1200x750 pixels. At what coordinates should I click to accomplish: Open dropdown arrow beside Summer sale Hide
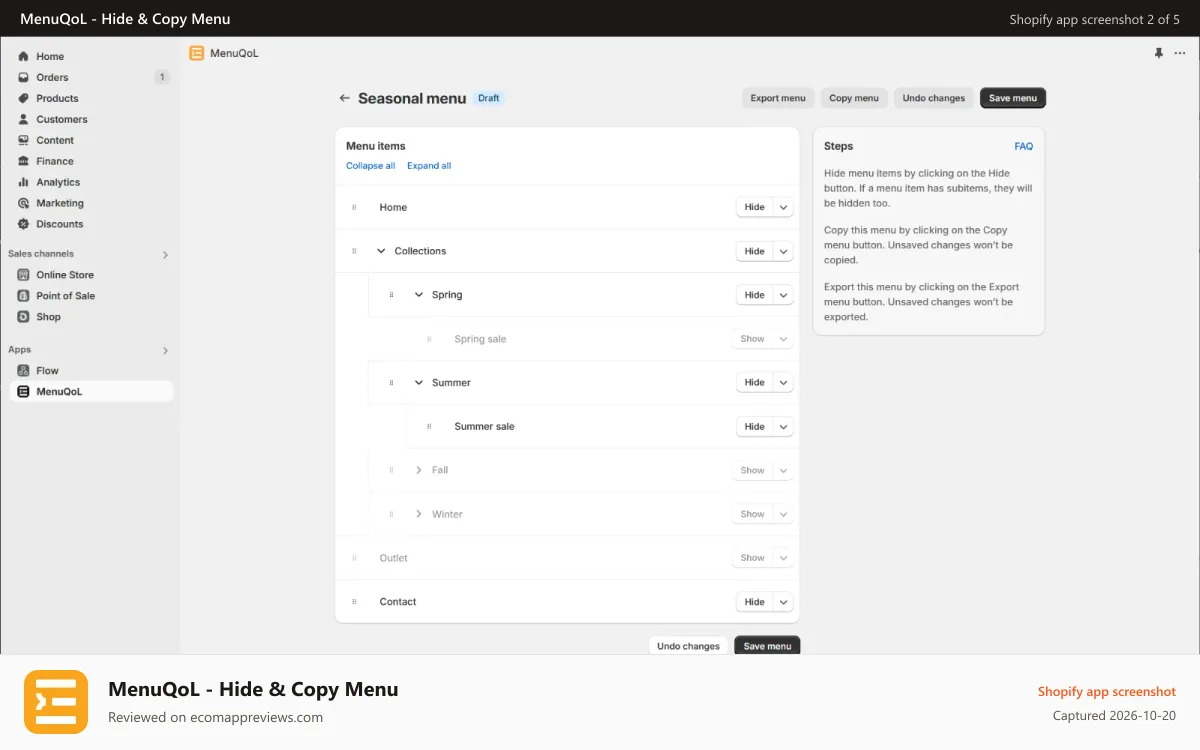tap(784, 426)
